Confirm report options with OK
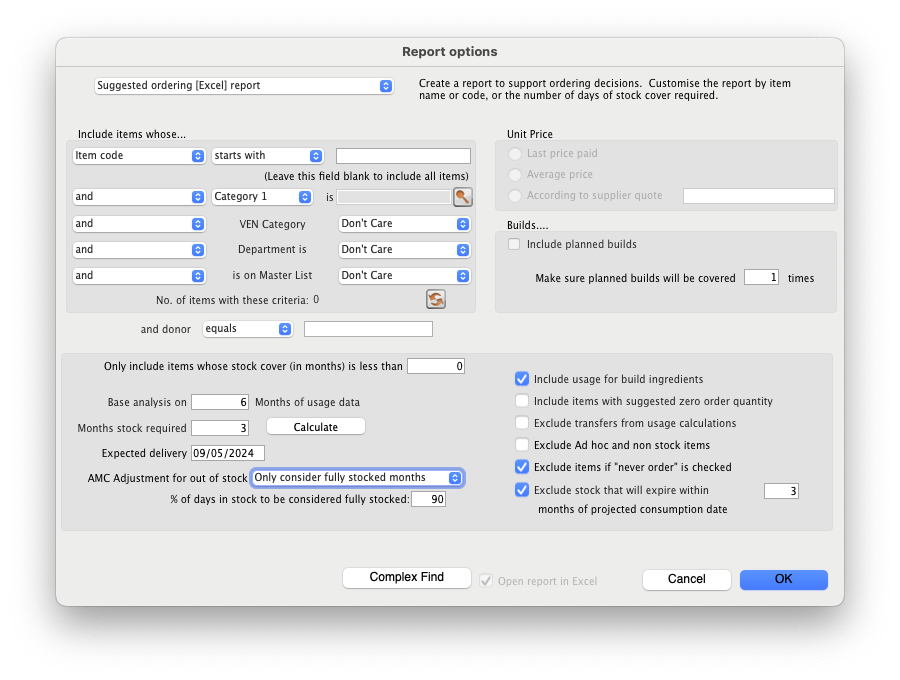This screenshot has height=680, width=900. (783, 579)
